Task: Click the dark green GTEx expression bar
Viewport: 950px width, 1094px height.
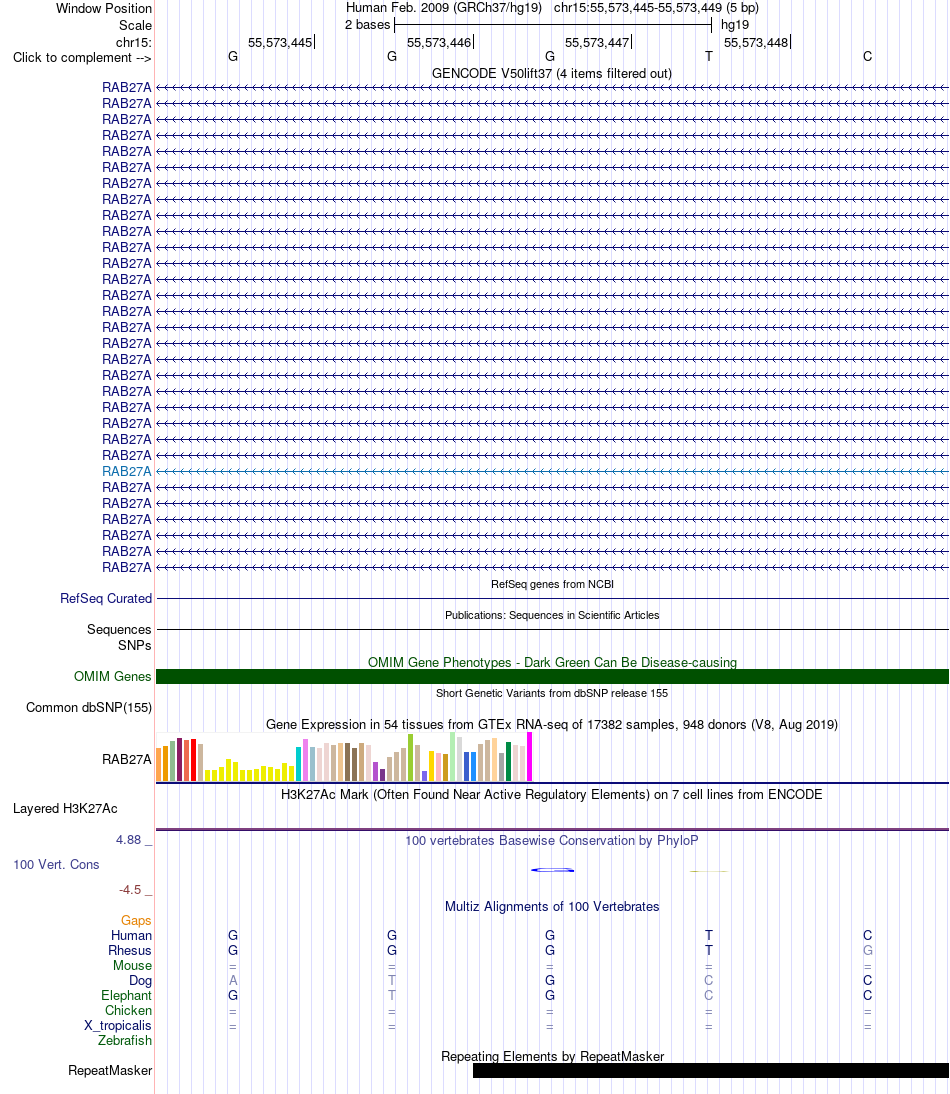Action: tap(508, 761)
